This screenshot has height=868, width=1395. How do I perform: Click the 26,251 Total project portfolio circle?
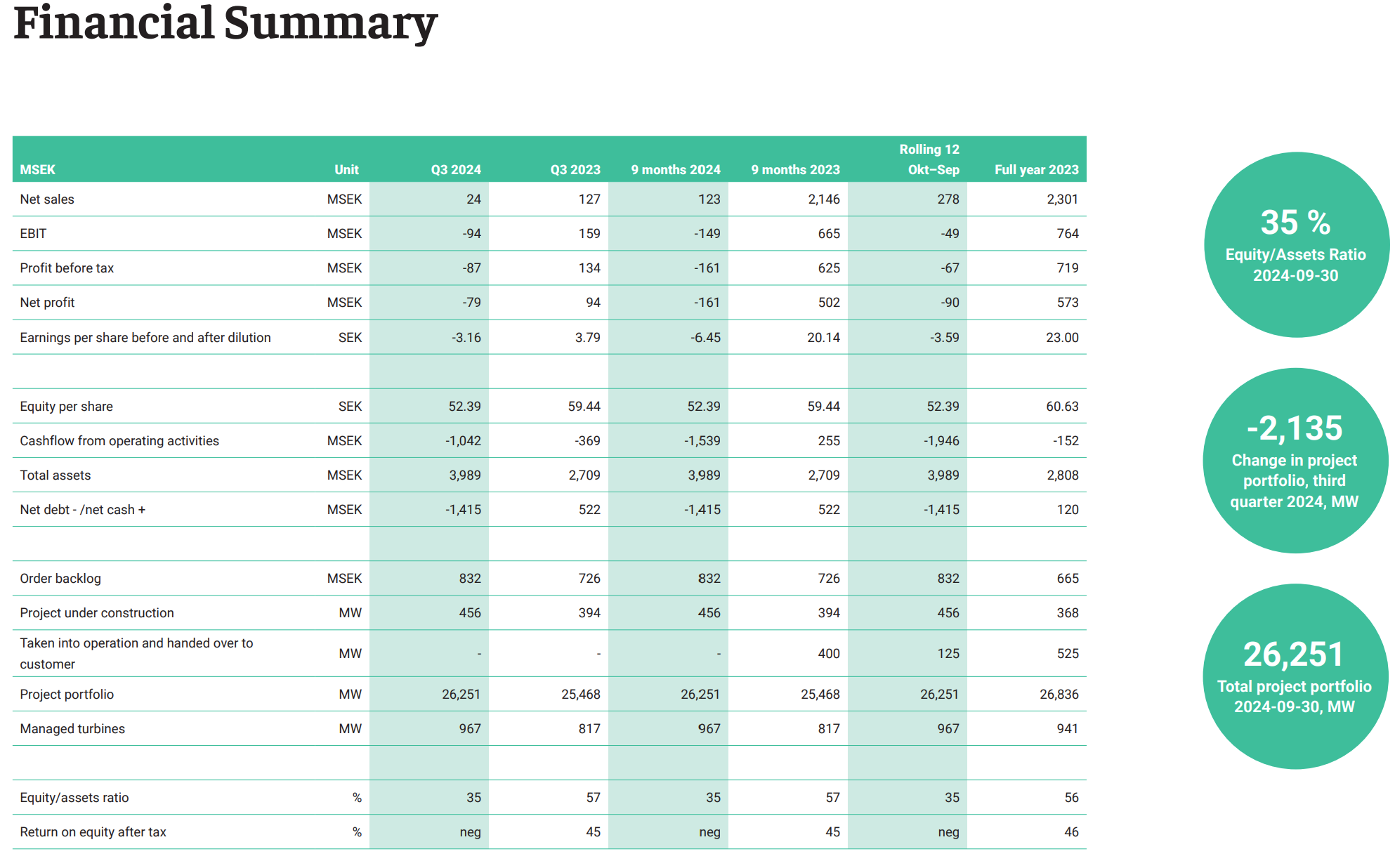[x=1295, y=676]
